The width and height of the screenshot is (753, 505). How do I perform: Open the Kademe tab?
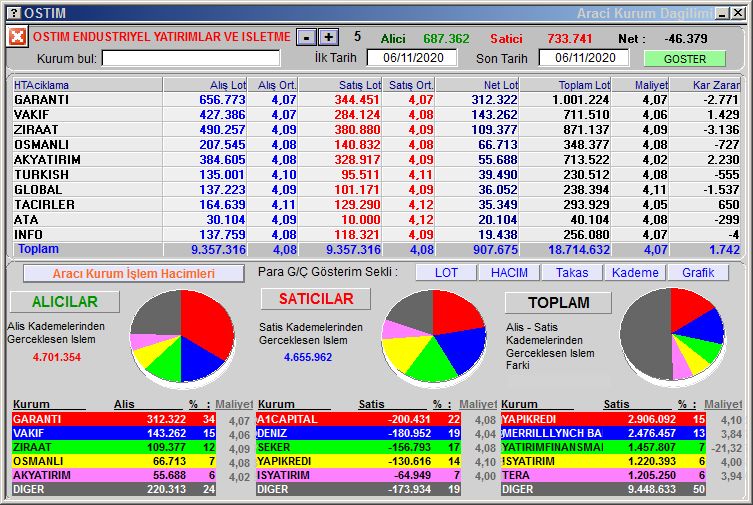635,273
